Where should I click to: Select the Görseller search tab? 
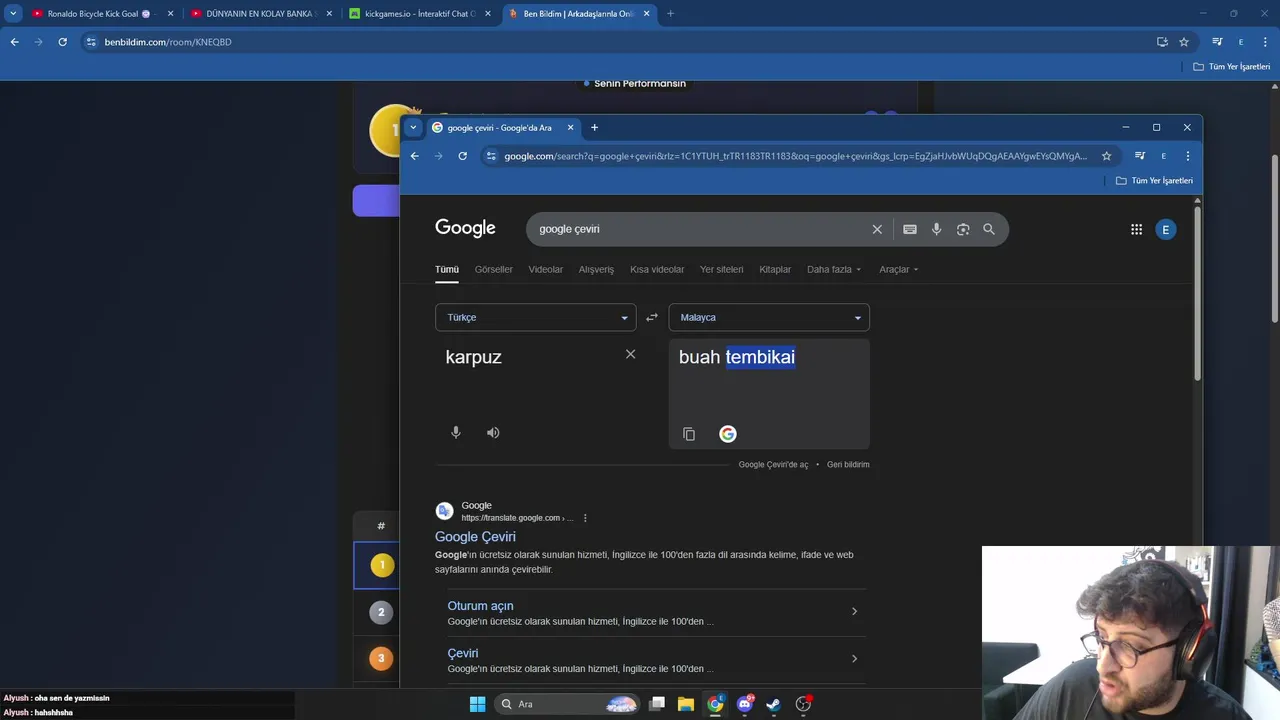pyautogui.click(x=494, y=269)
